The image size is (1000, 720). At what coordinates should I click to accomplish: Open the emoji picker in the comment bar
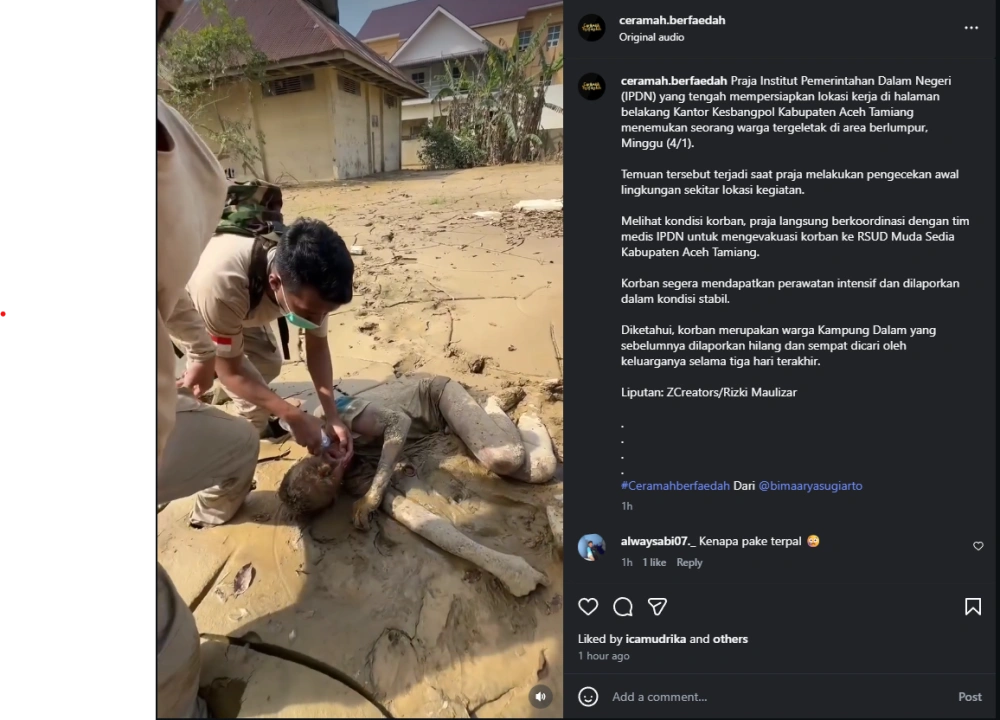589,697
